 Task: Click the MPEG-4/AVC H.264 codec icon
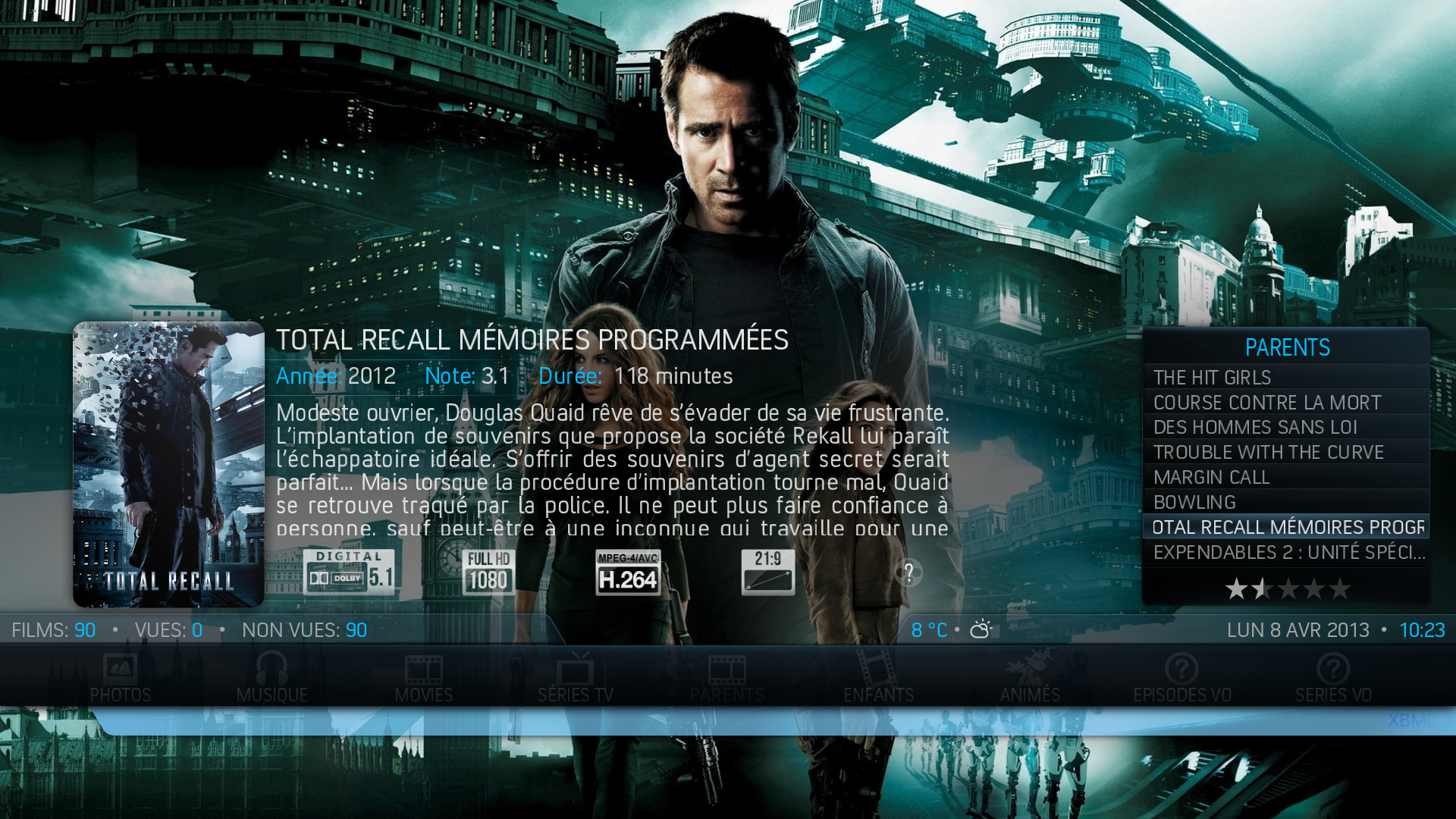click(x=628, y=573)
